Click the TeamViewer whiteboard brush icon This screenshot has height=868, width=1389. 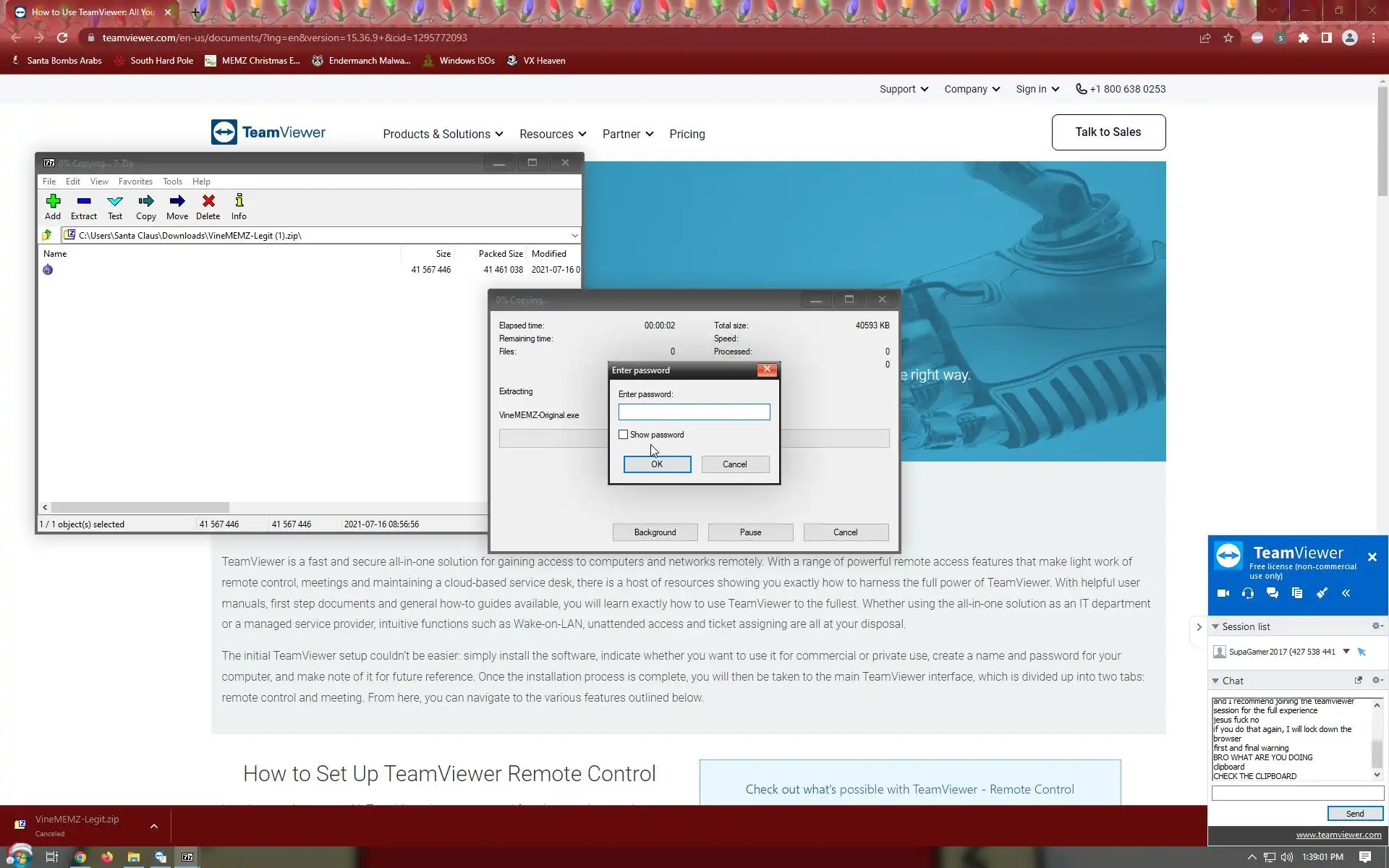pos(1322,593)
